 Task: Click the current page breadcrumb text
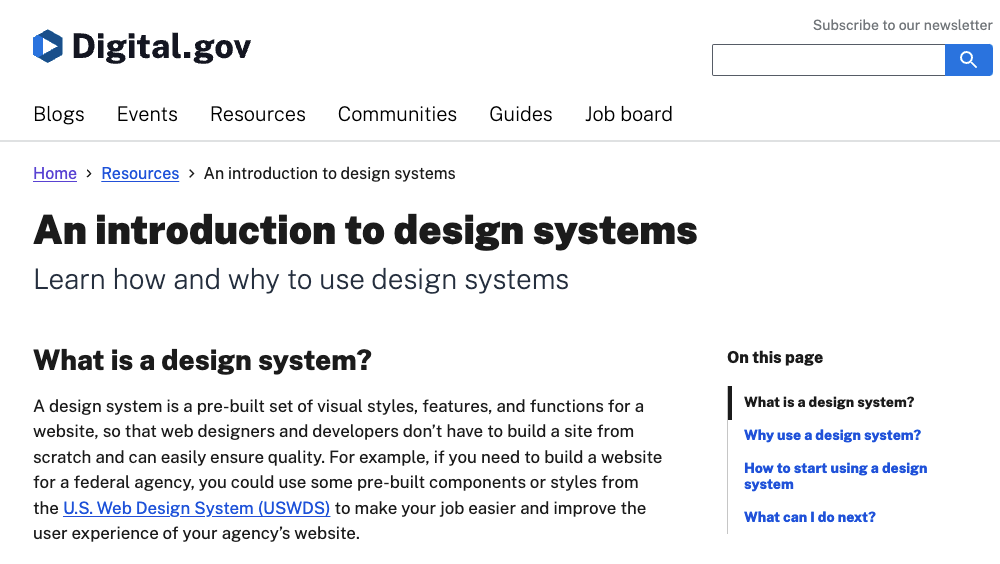click(x=329, y=173)
